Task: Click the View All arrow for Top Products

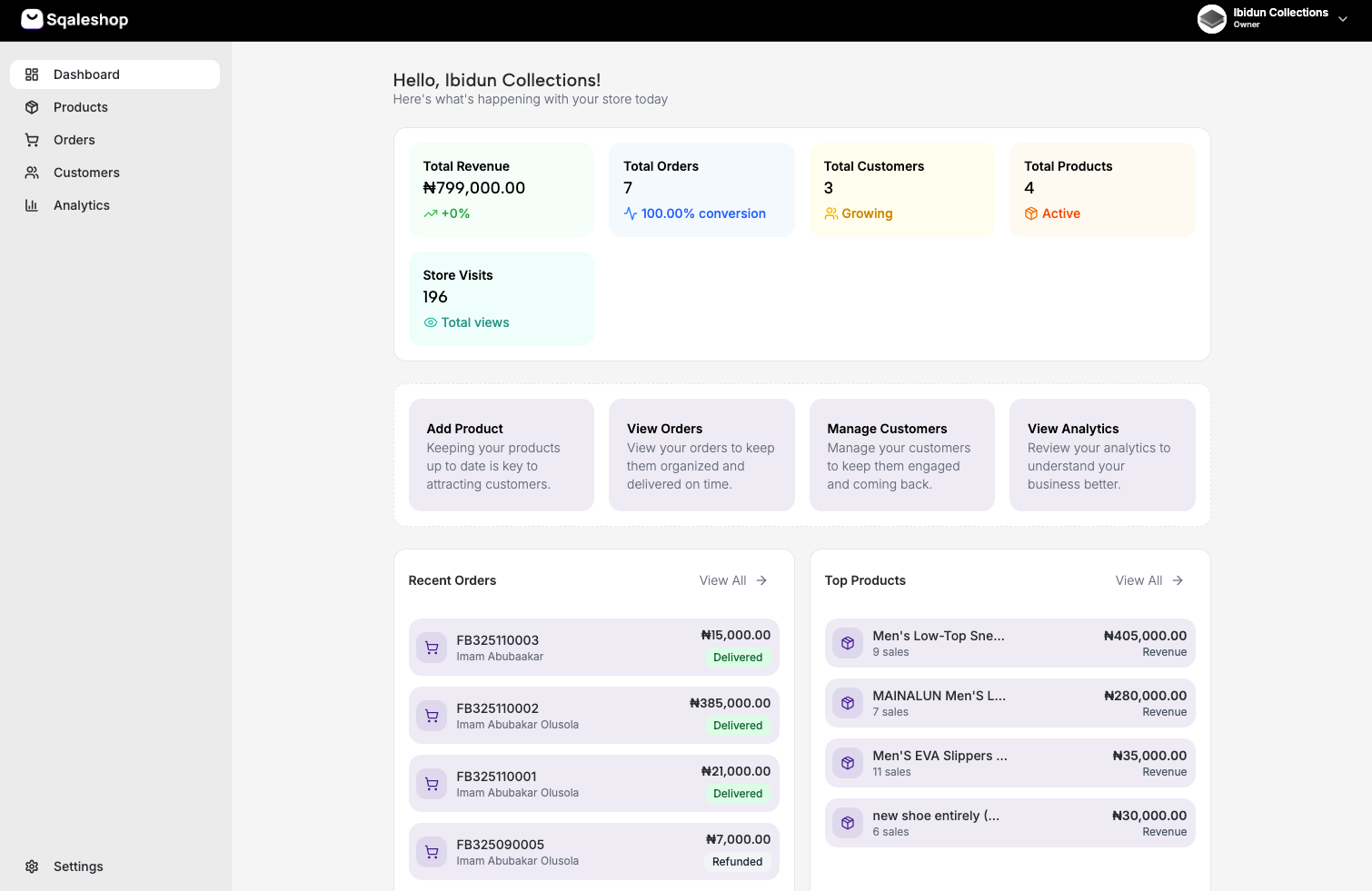Action: click(x=1178, y=580)
